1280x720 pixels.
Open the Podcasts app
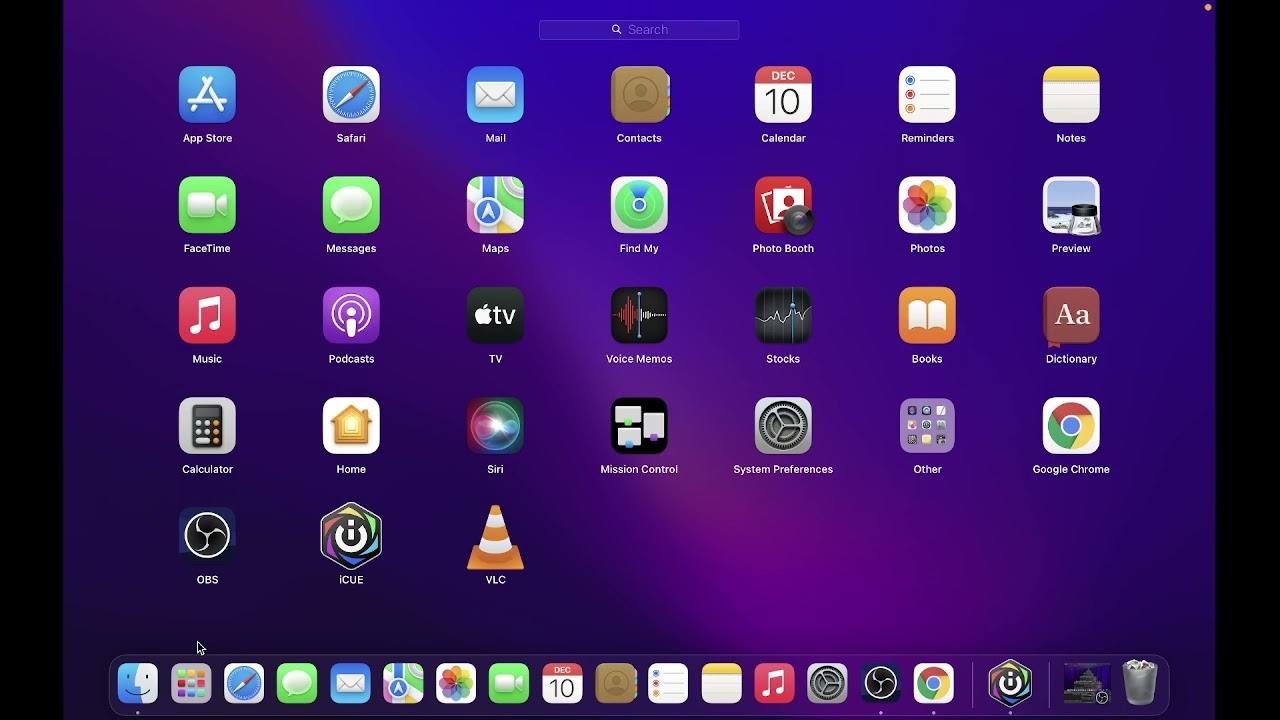(351, 315)
